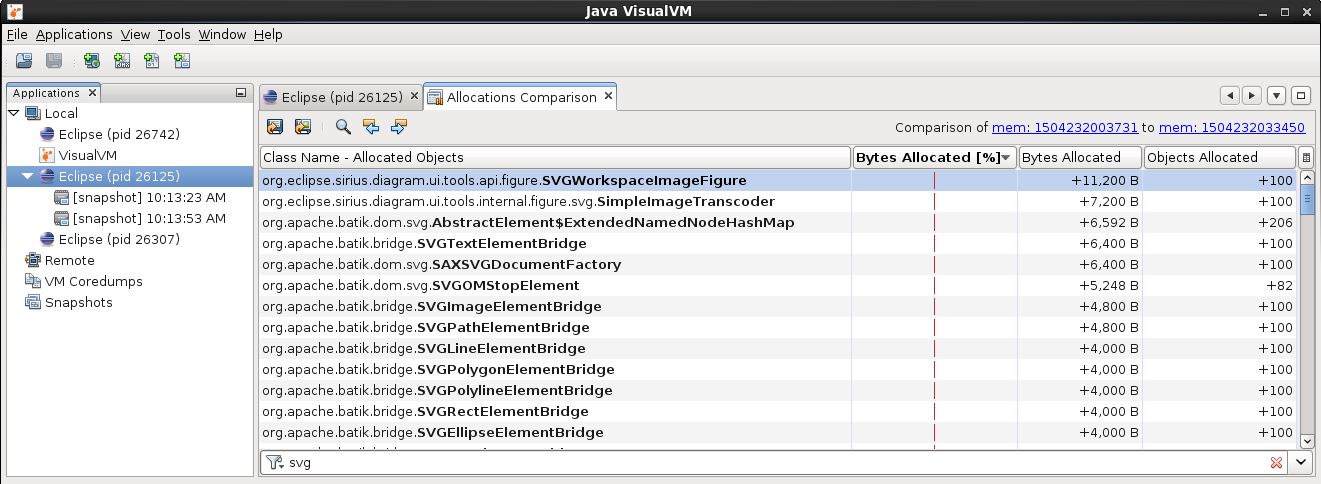Screen dimensions: 1321x484
Task: Select Eclipse (pid 26307) in tree
Action: coord(119,239)
